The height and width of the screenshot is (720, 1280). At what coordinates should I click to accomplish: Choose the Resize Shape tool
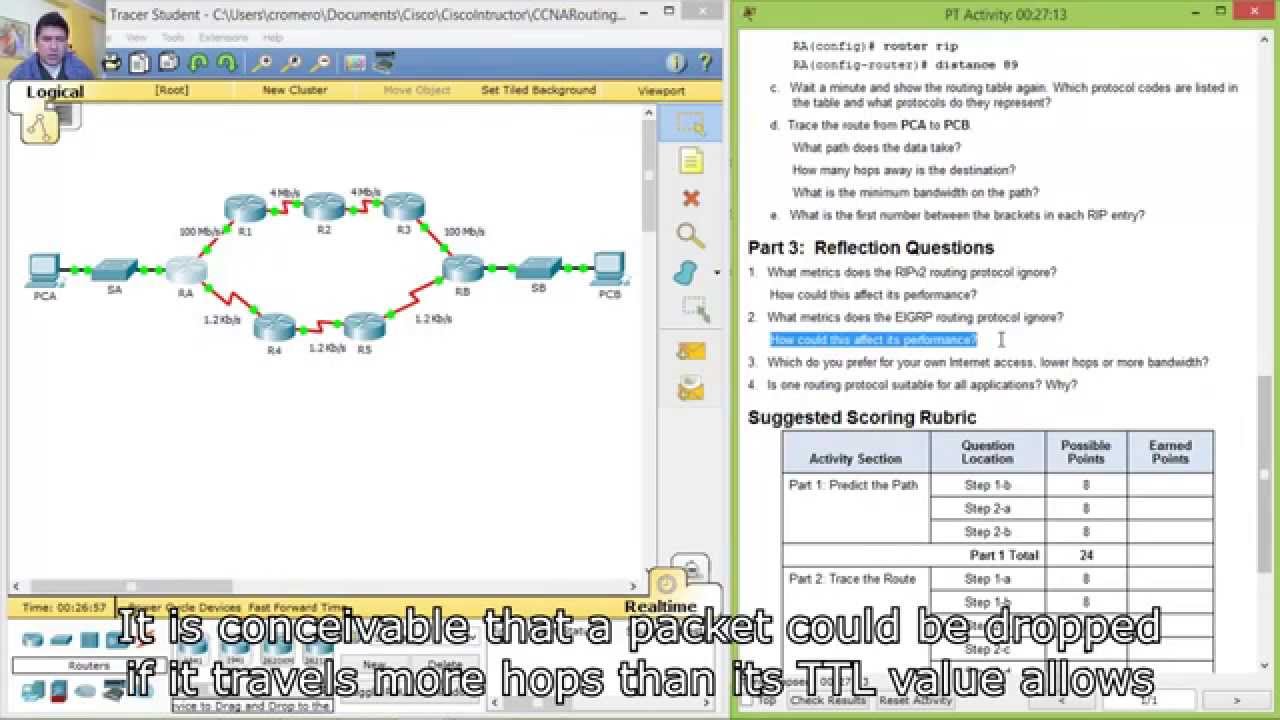695,309
